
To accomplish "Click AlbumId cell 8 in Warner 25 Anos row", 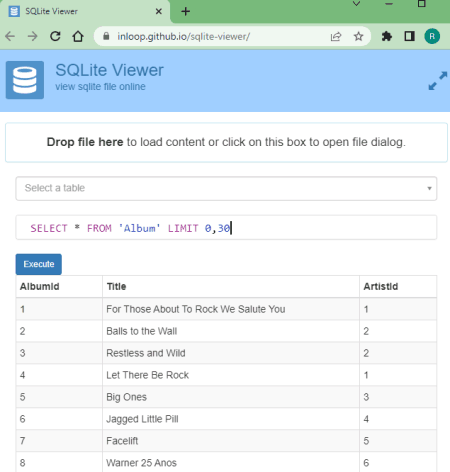I will 59,462.
